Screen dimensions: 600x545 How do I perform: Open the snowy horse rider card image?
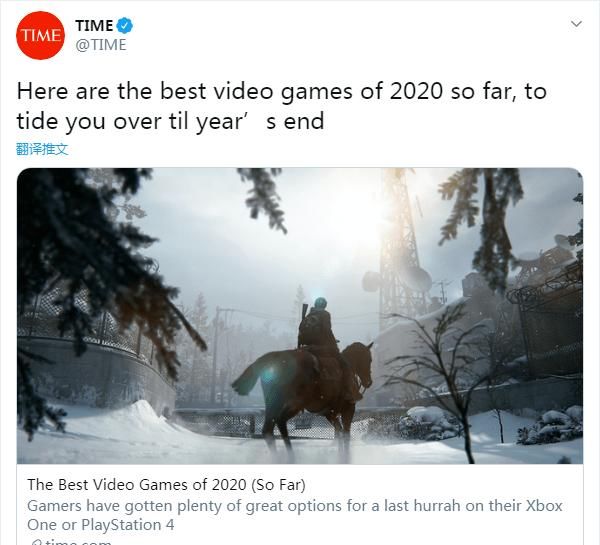point(300,316)
